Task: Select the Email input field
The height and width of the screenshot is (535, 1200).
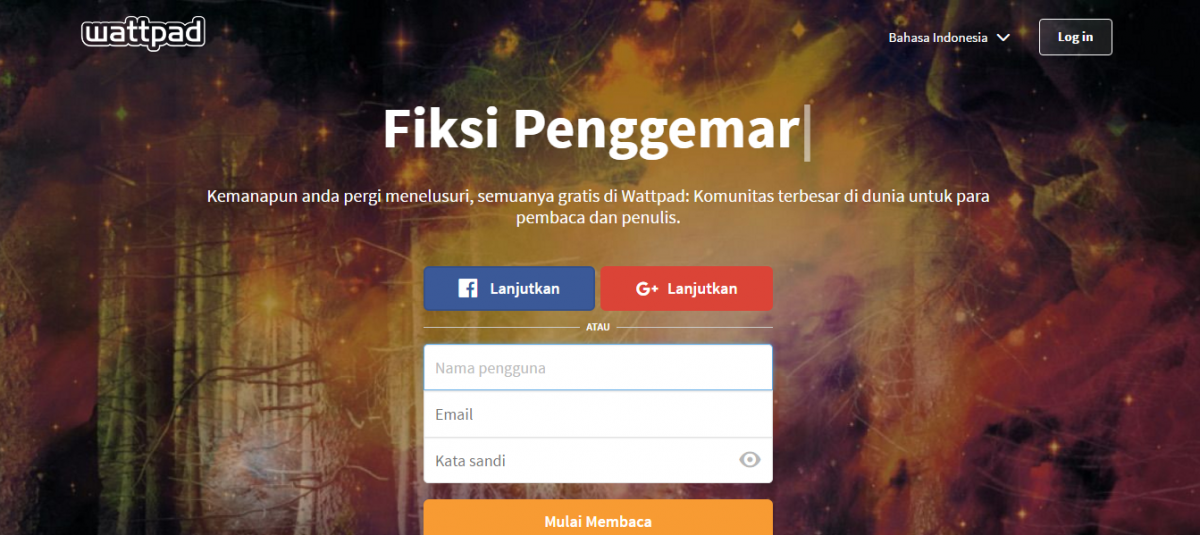Action: [598, 414]
